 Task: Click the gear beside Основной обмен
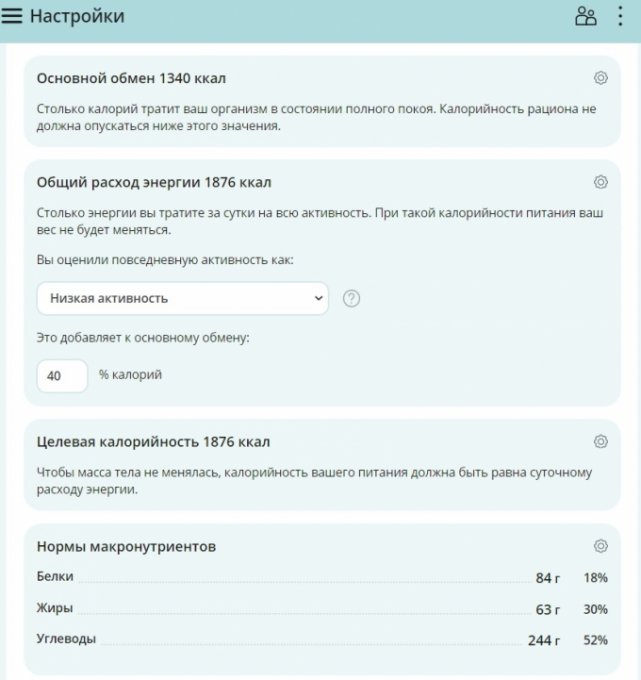point(600,78)
